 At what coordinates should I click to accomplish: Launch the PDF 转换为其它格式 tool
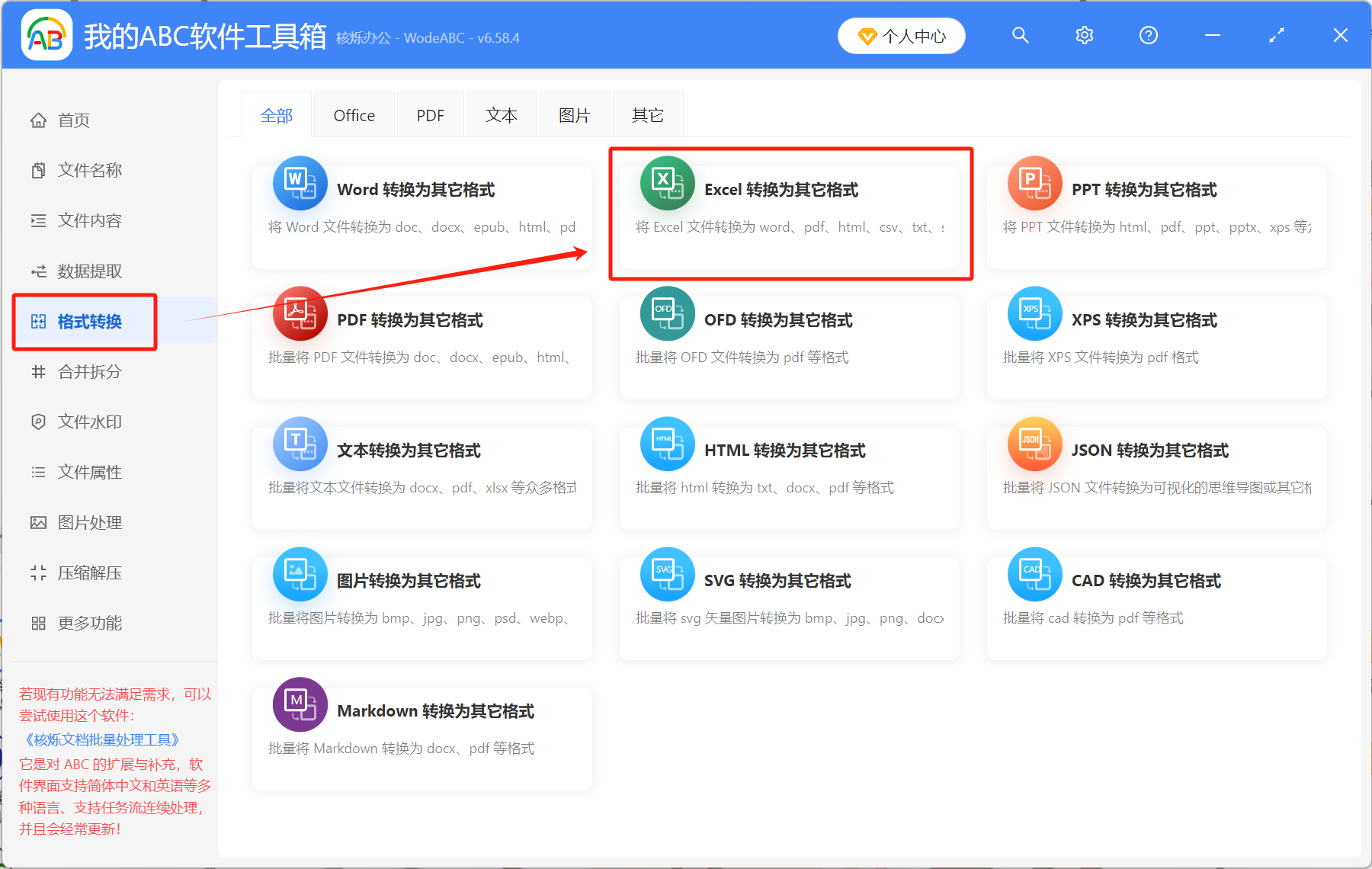422,335
